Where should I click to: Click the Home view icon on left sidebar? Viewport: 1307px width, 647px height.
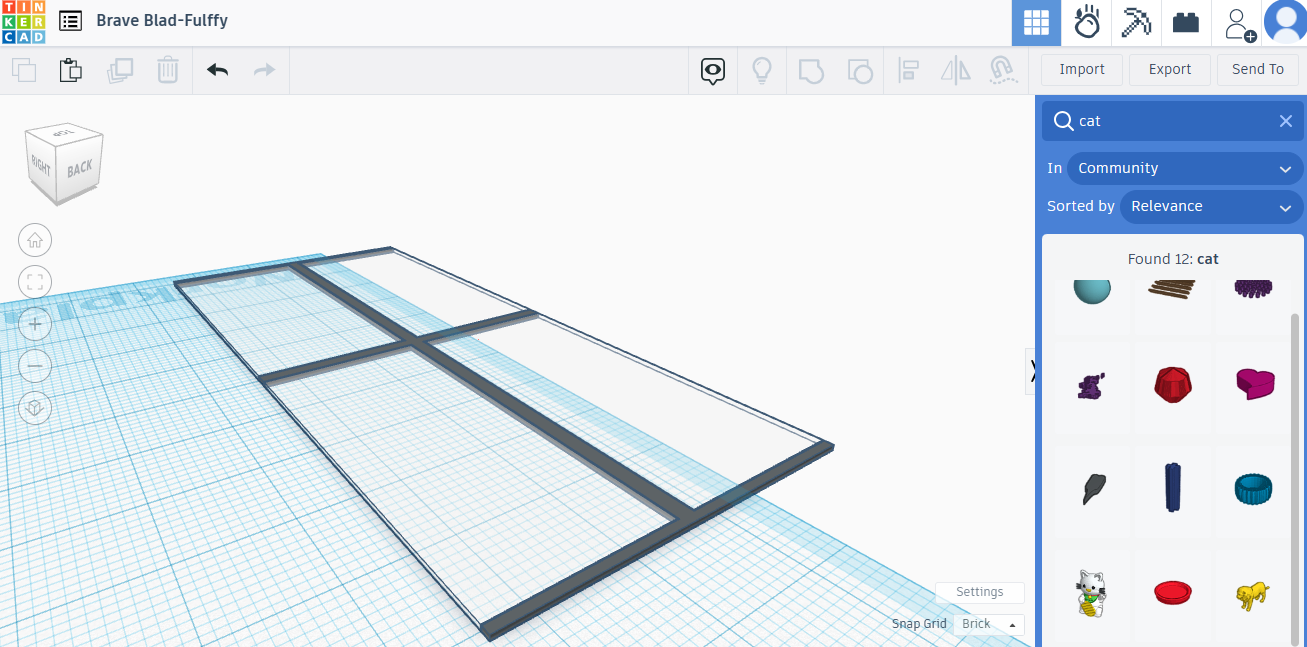pos(35,240)
